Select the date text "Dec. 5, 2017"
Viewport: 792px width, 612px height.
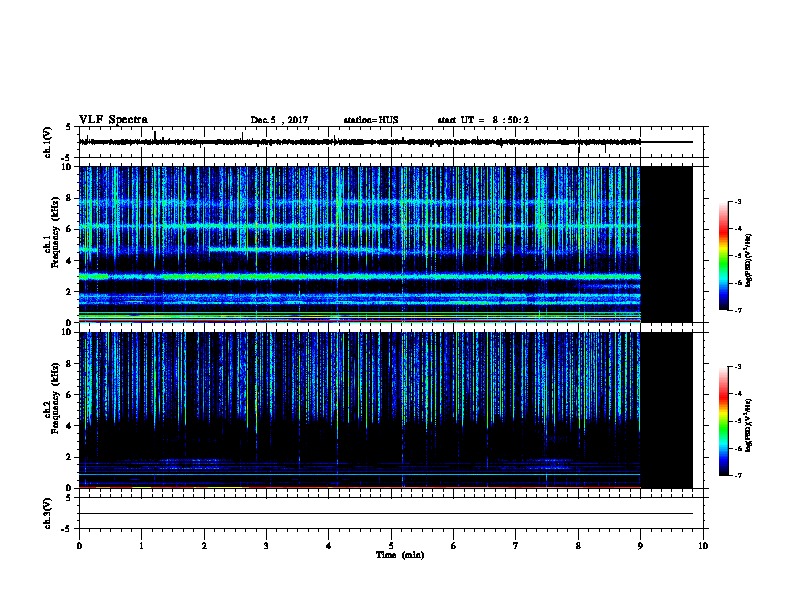[279, 120]
